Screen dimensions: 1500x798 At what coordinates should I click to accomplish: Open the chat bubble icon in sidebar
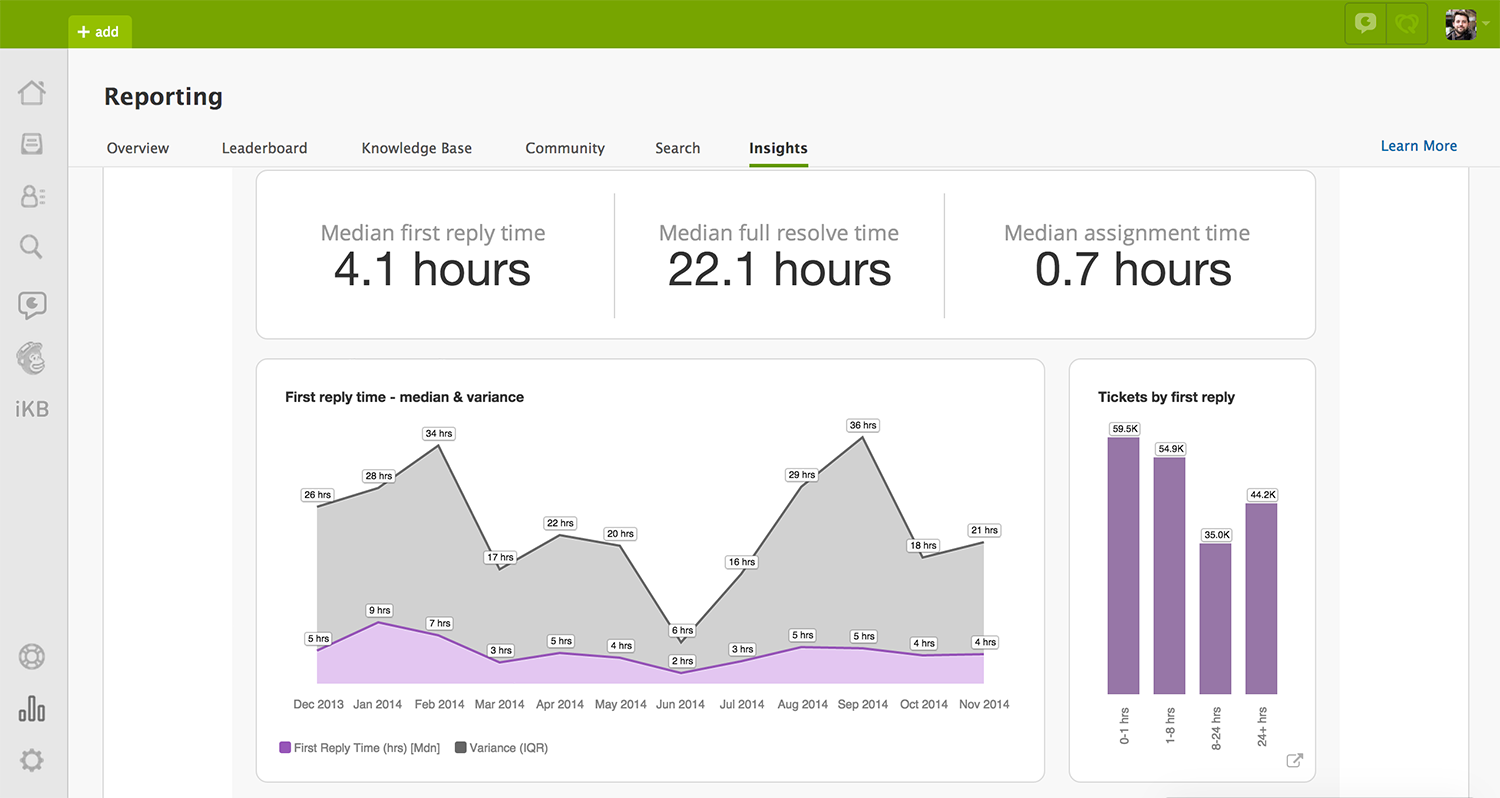[x=32, y=305]
